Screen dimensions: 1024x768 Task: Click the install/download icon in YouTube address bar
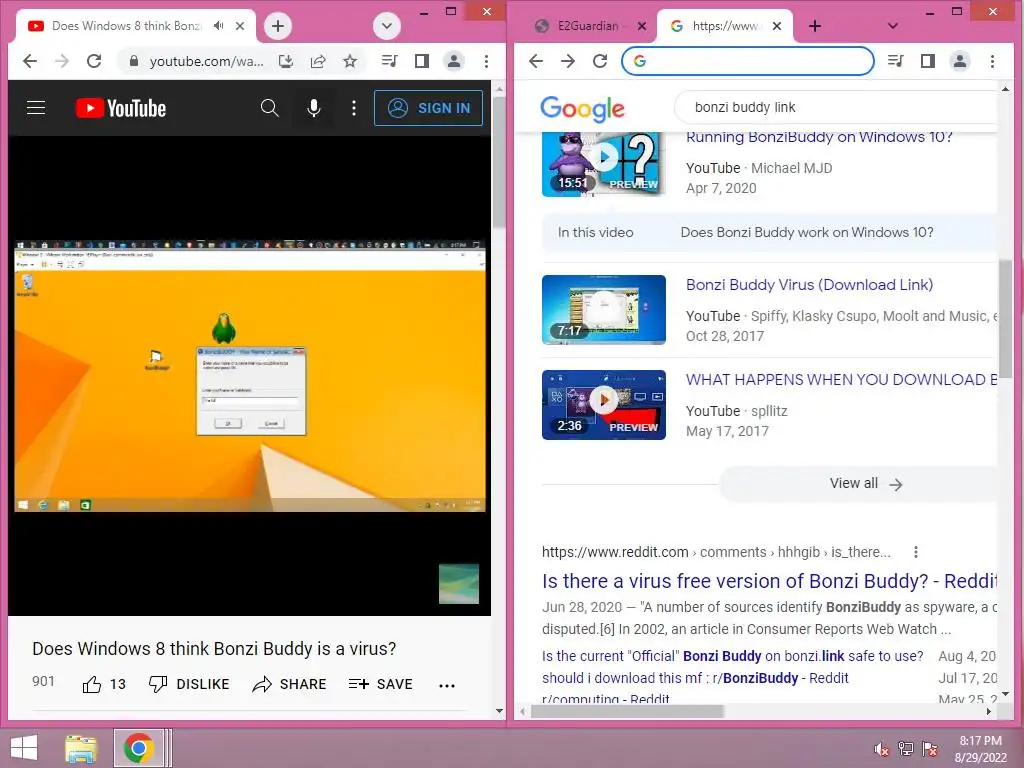click(x=286, y=61)
